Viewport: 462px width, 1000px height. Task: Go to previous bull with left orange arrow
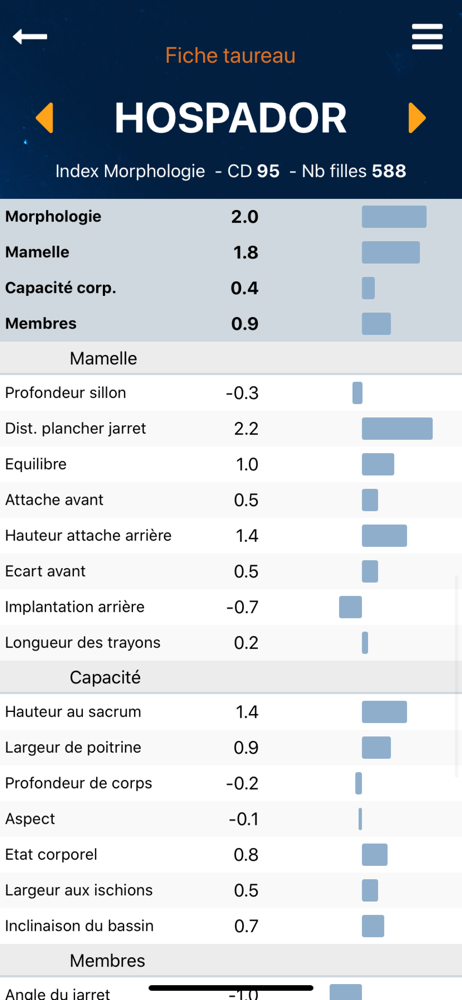(x=44, y=118)
